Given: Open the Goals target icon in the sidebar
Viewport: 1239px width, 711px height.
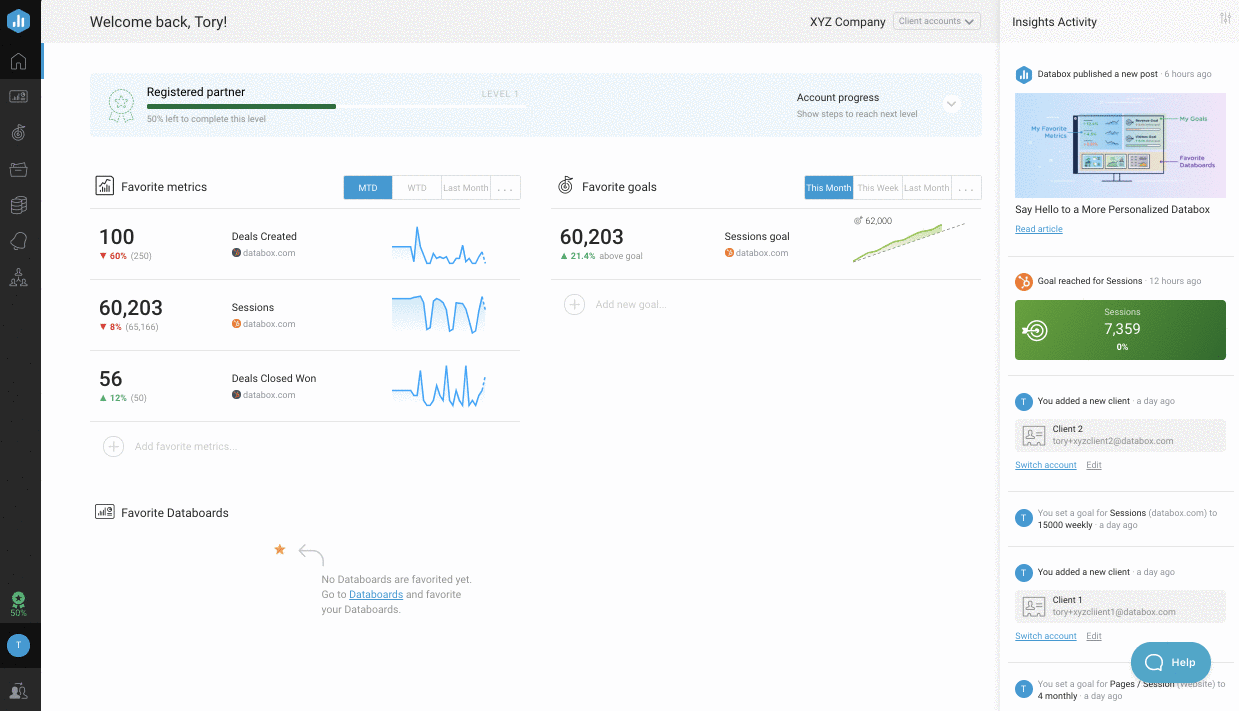Looking at the screenshot, I should pos(18,132).
